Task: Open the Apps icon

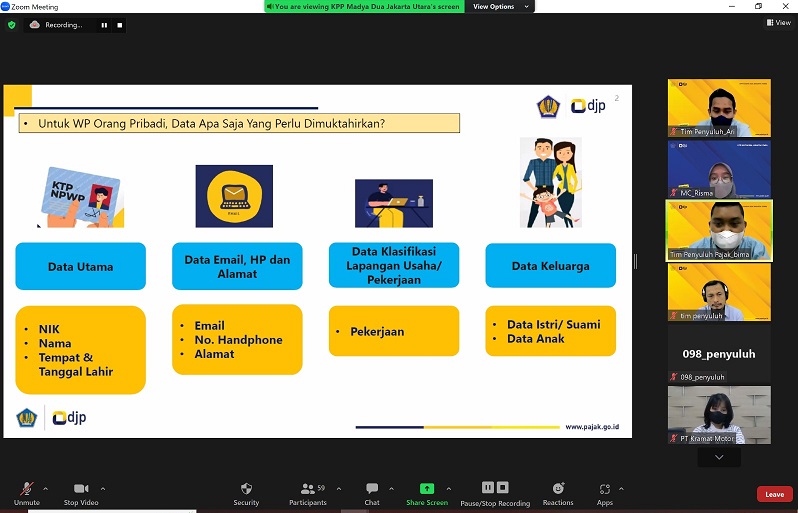Action: (x=605, y=490)
